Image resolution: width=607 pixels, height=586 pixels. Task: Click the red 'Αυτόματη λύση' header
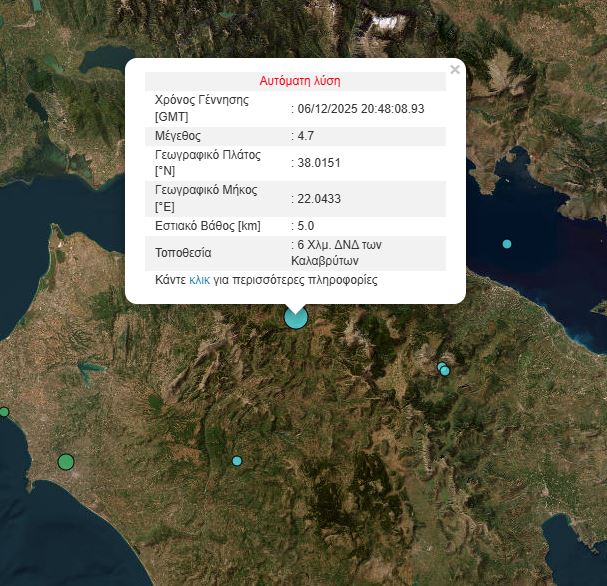pyautogui.click(x=300, y=81)
